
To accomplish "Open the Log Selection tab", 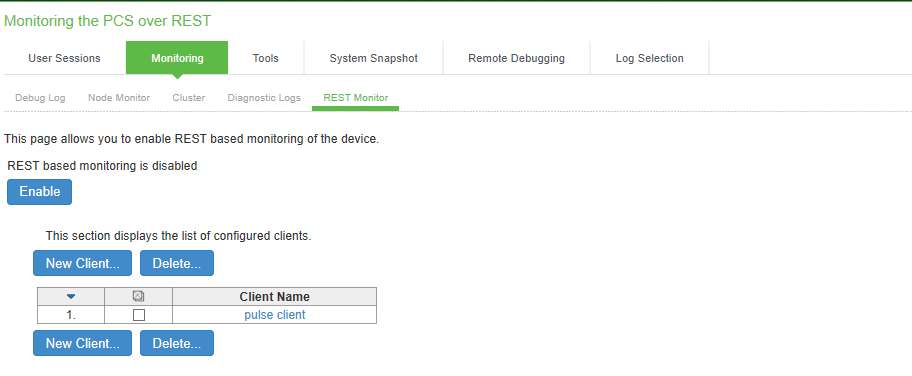I will [650, 58].
